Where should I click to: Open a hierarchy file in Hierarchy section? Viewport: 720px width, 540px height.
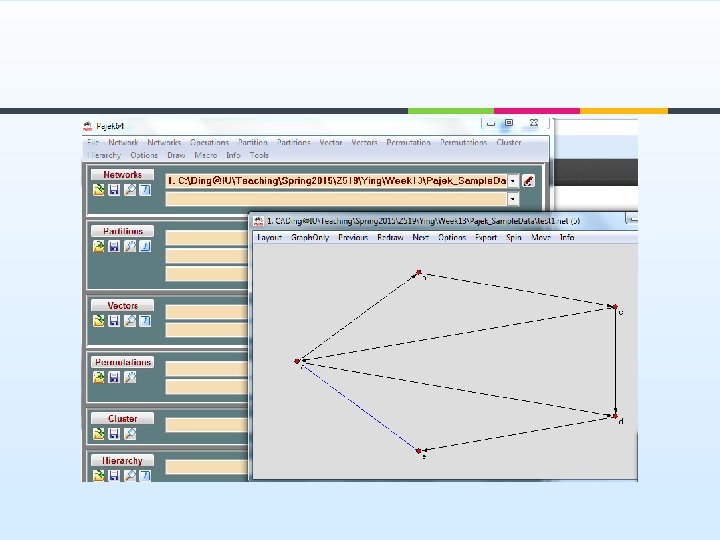98,475
